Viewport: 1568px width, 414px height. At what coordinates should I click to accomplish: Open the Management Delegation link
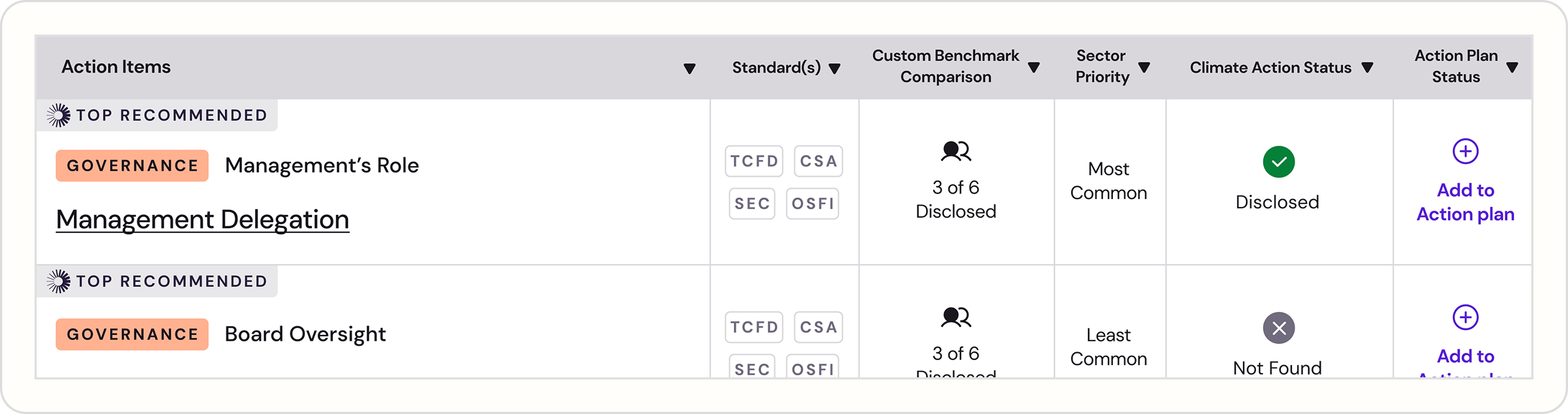(x=203, y=220)
